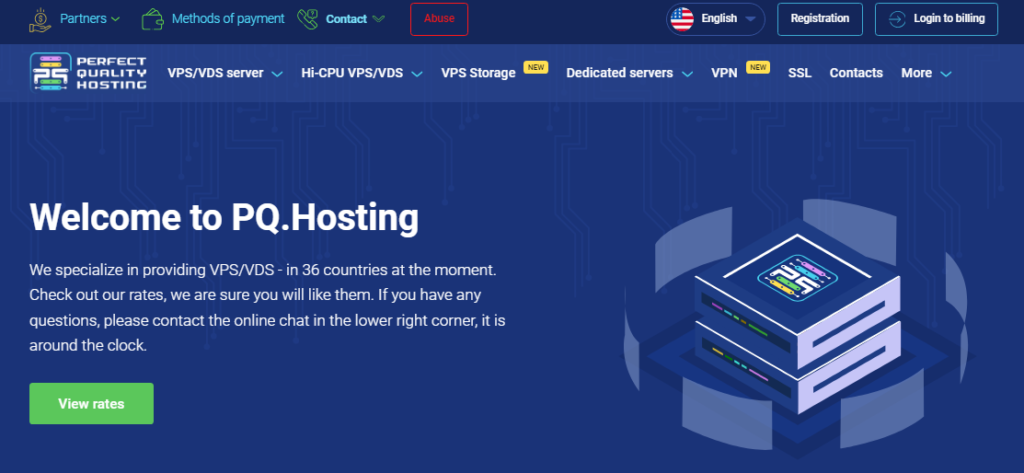Expand the Hi-CPU VPS/VDS menu chevron

point(417,74)
